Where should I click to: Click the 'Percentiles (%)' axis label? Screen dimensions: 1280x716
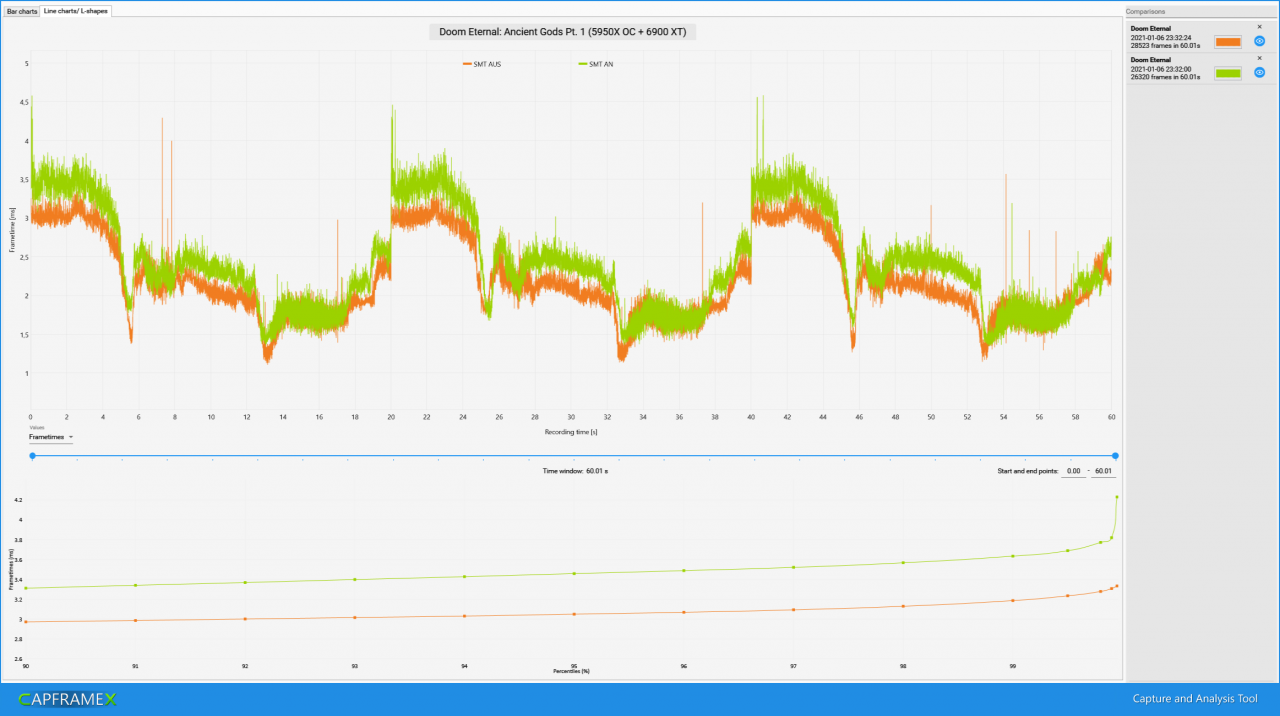click(x=572, y=671)
